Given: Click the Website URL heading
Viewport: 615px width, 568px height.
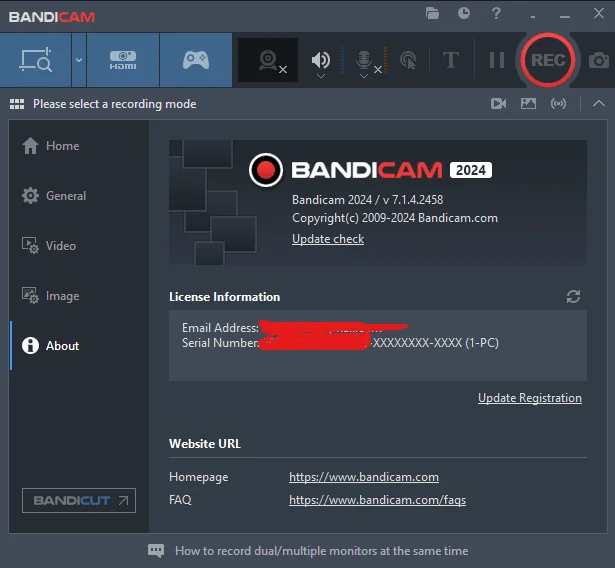Looking at the screenshot, I should tap(205, 444).
